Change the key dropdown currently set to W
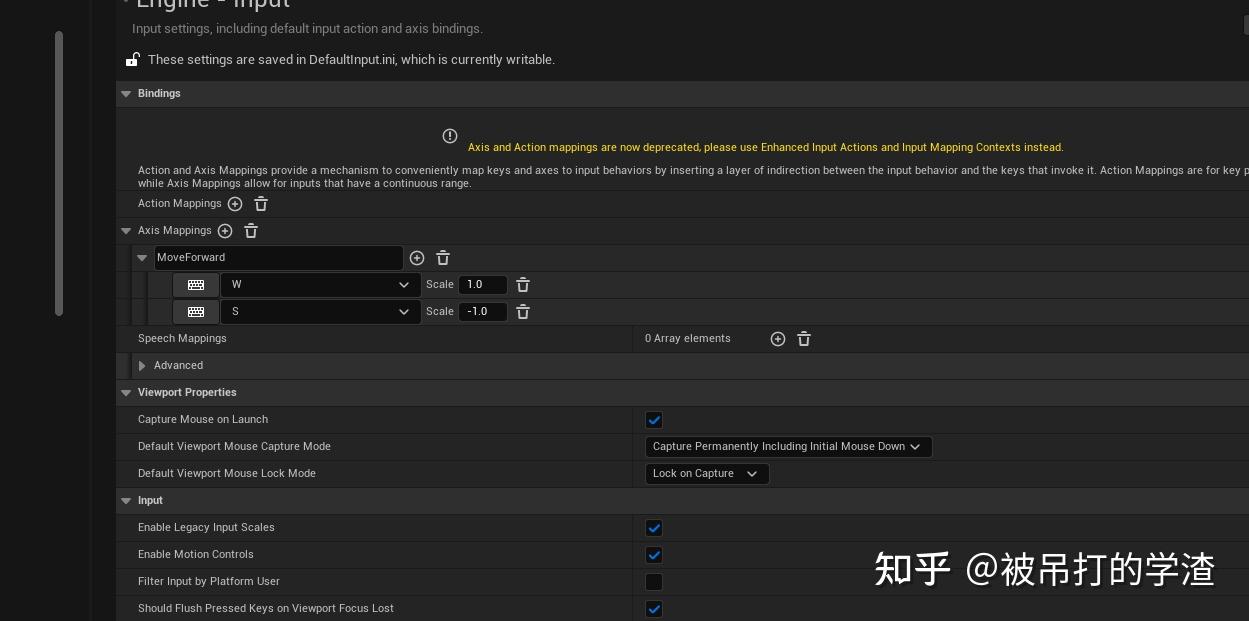Image resolution: width=1249 pixels, height=621 pixels. [320, 285]
